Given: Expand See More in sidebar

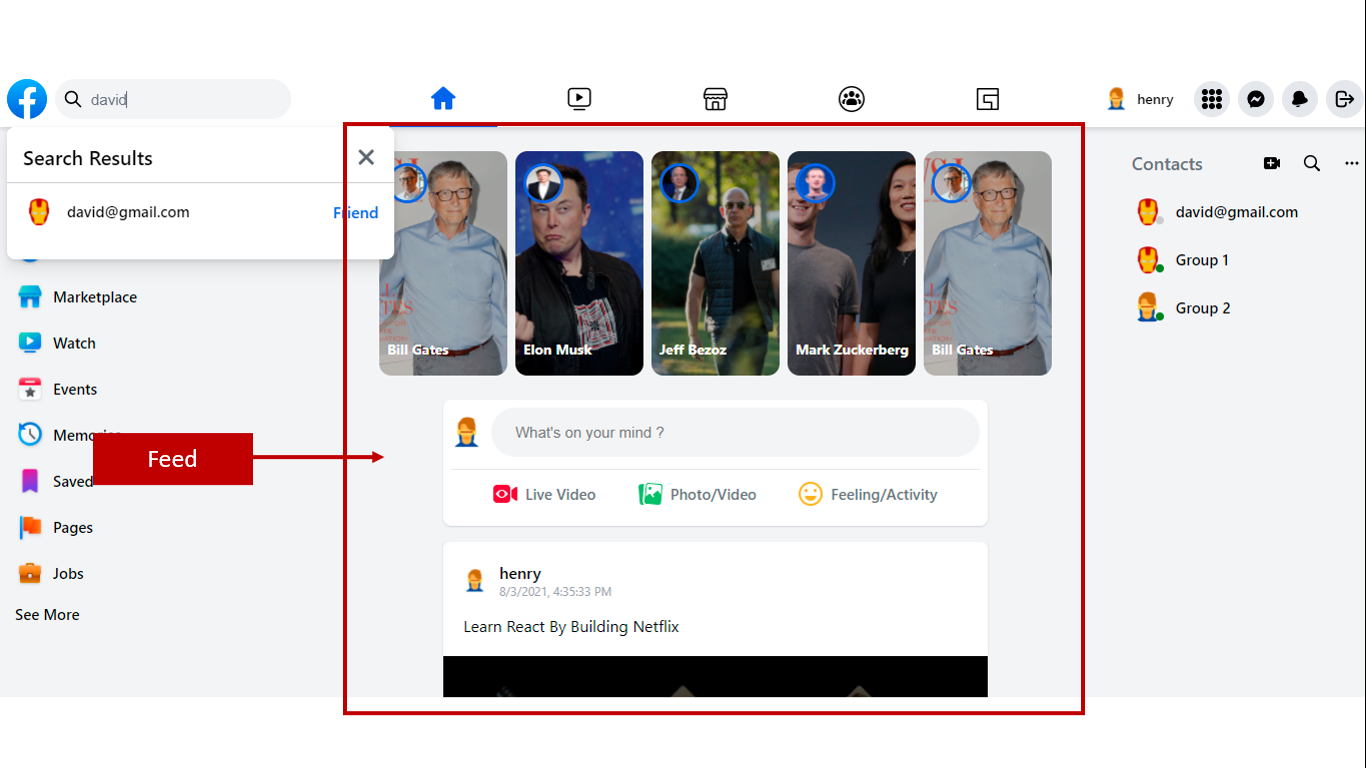Looking at the screenshot, I should pos(47,615).
